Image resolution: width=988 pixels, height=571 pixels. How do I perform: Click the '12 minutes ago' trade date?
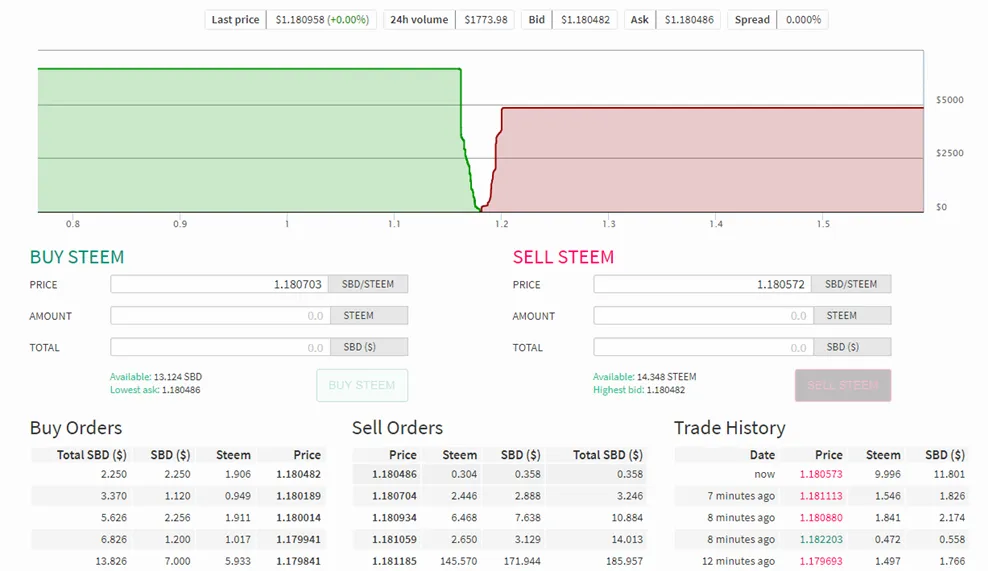pos(738,561)
